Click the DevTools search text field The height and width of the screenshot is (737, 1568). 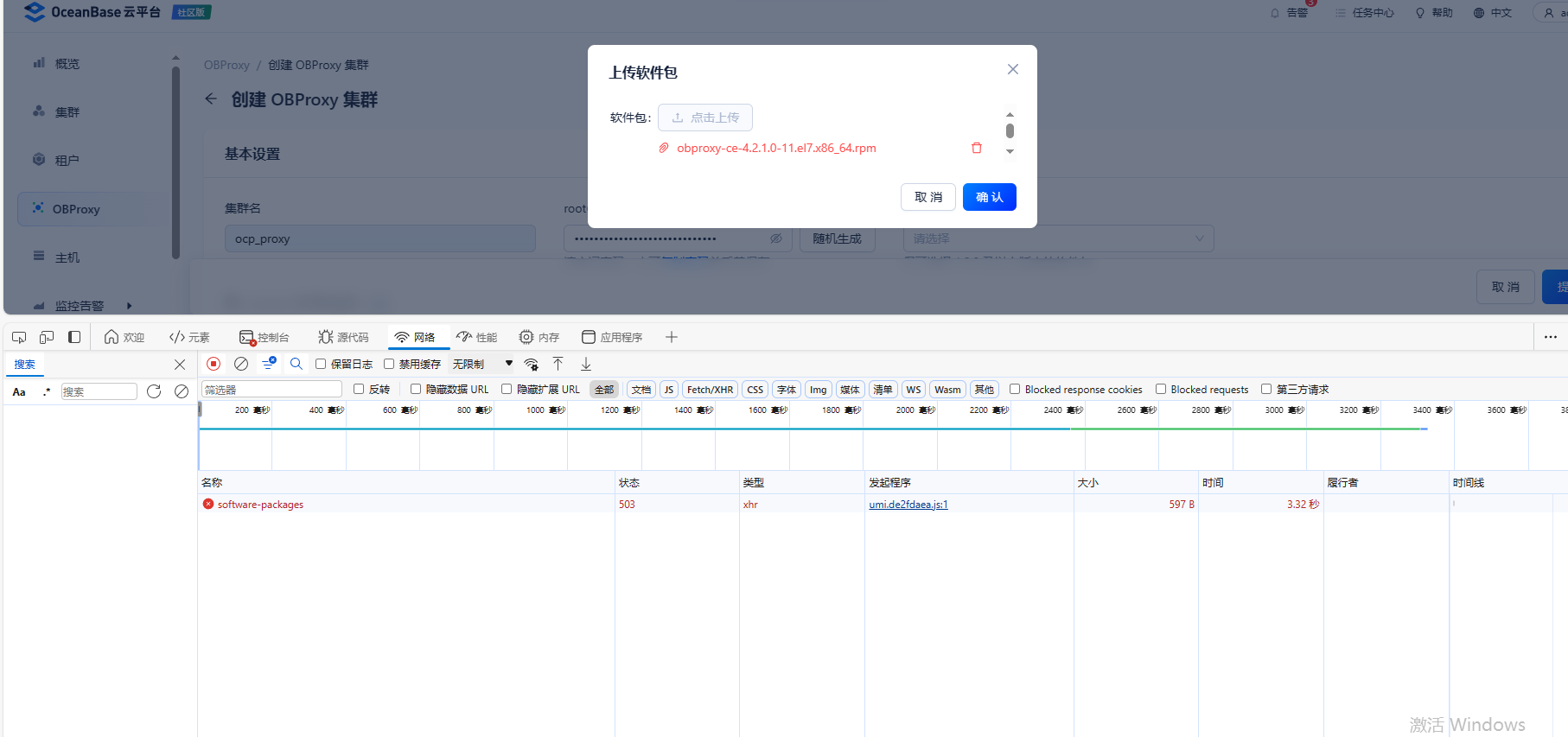click(99, 391)
